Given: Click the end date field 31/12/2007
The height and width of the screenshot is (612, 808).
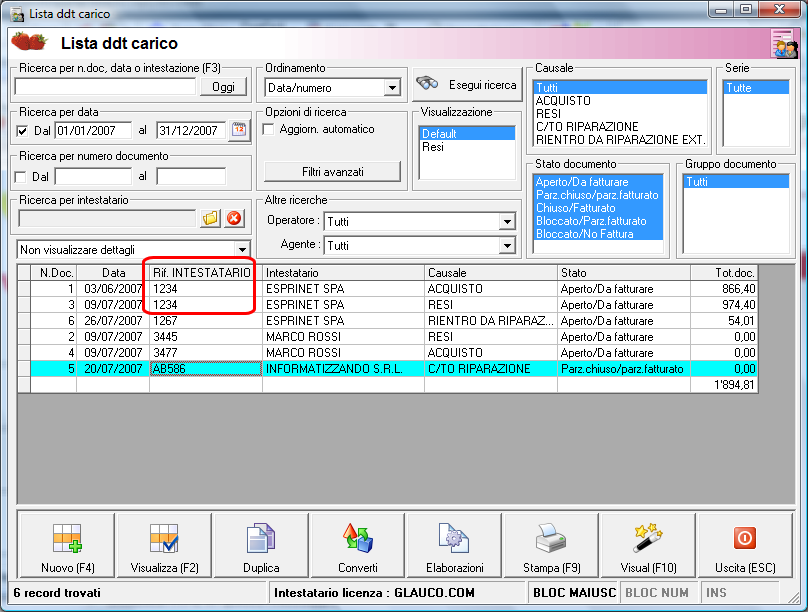Looking at the screenshot, I should (191, 130).
